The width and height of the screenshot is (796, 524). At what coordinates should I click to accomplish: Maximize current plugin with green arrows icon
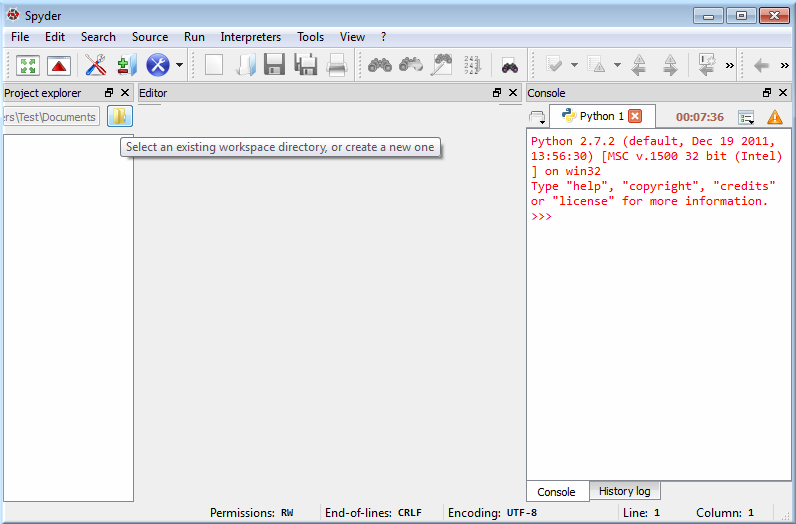[28, 66]
